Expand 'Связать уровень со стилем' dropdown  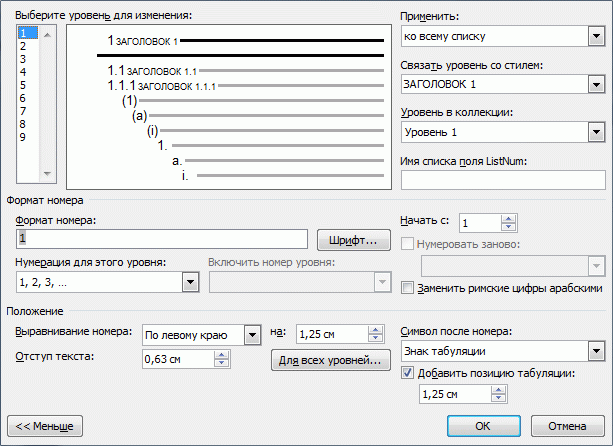tap(596, 84)
